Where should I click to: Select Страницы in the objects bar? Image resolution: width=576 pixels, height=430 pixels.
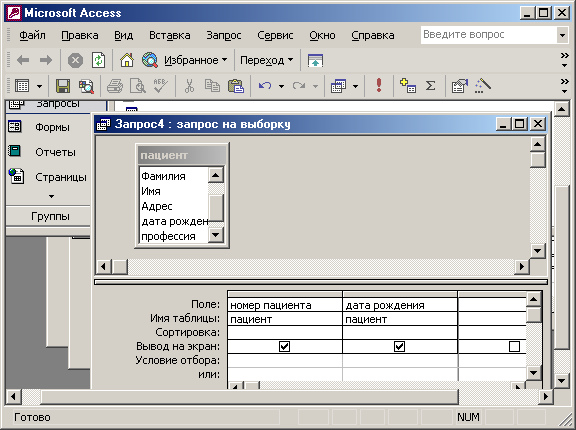pyautogui.click(x=48, y=177)
